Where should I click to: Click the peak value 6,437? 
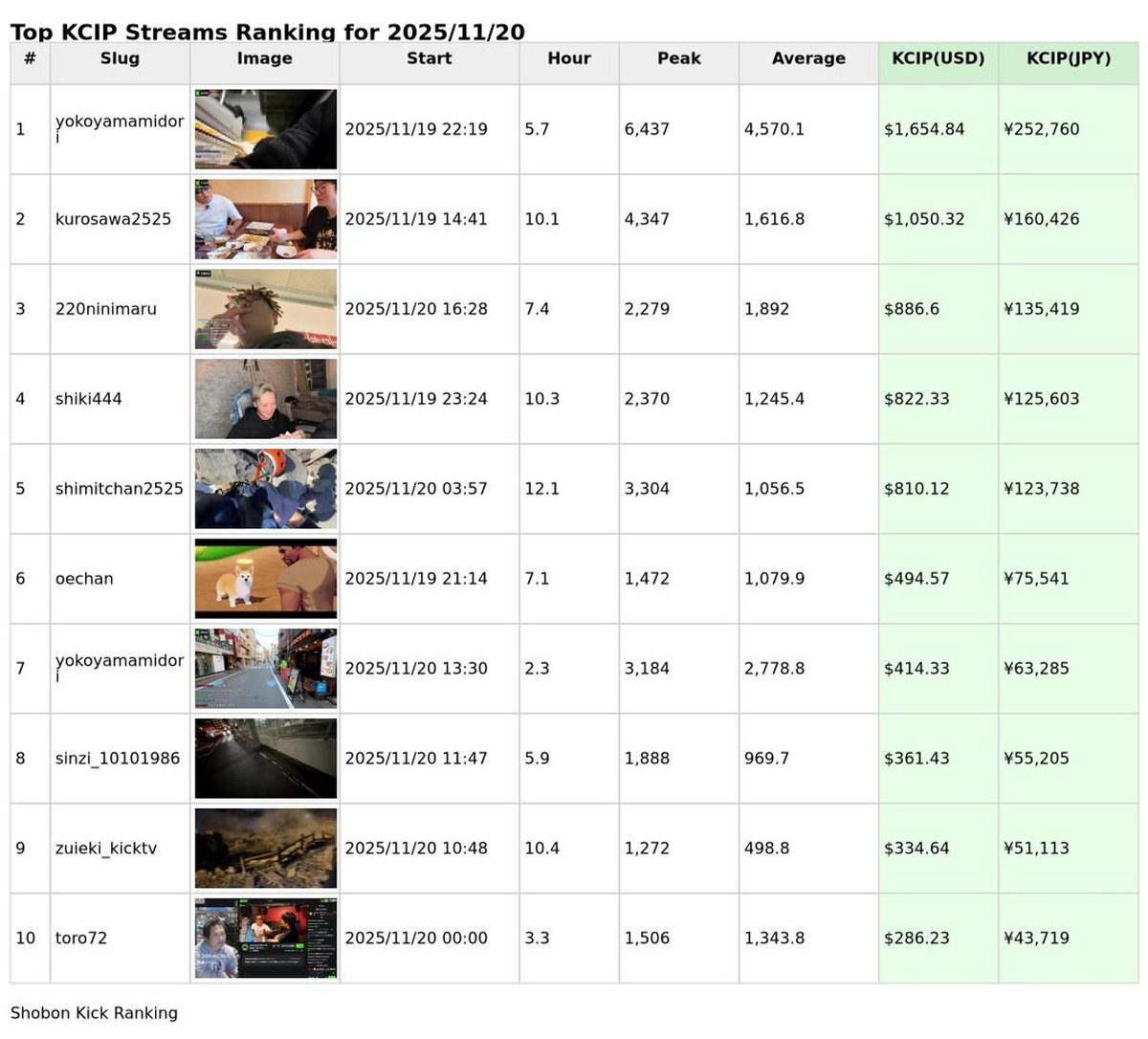(647, 129)
